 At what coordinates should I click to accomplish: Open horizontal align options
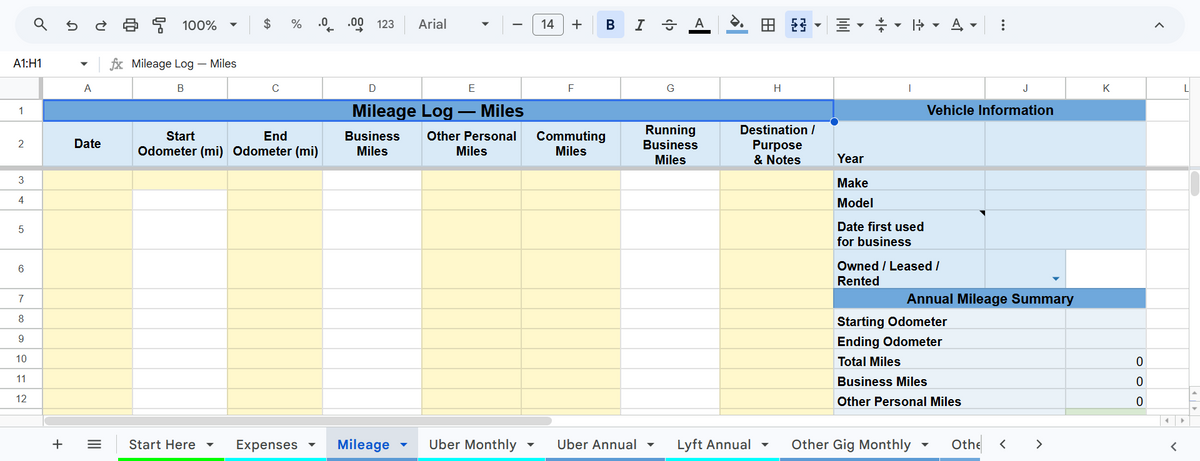coord(849,24)
